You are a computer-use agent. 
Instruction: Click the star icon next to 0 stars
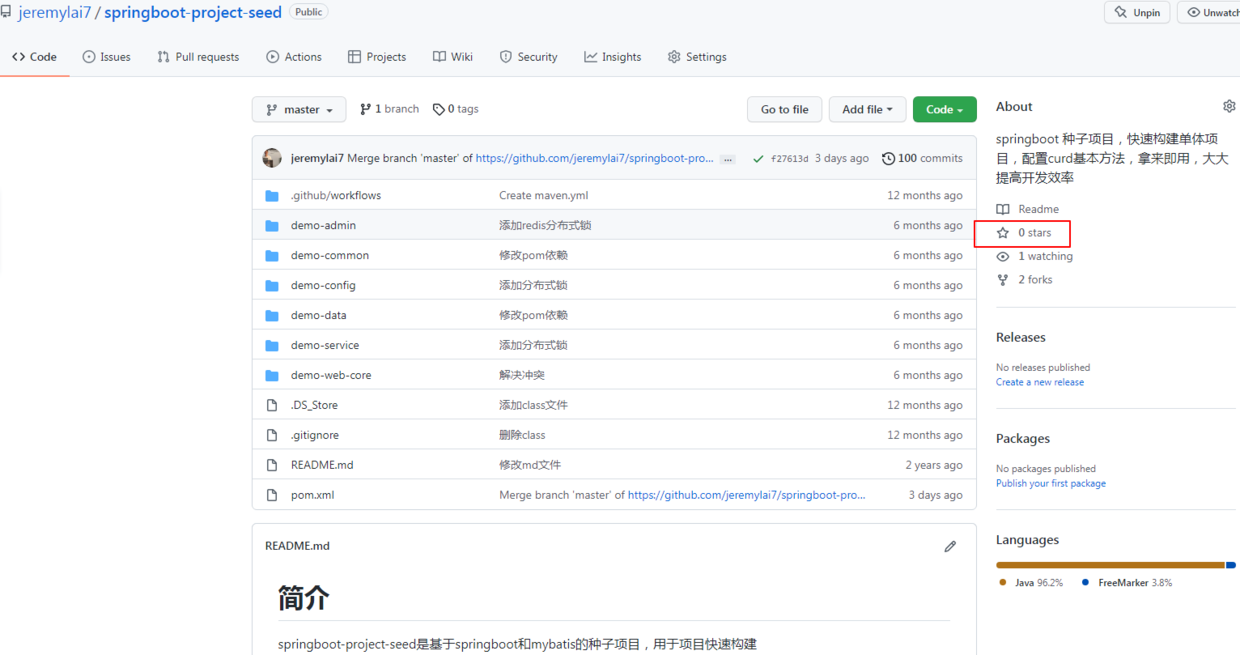coord(1003,233)
